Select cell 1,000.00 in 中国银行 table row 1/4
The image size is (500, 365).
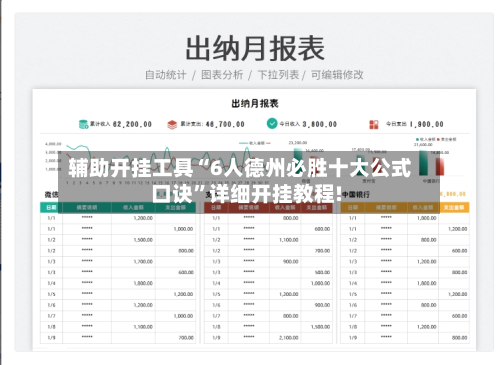tap(427, 283)
